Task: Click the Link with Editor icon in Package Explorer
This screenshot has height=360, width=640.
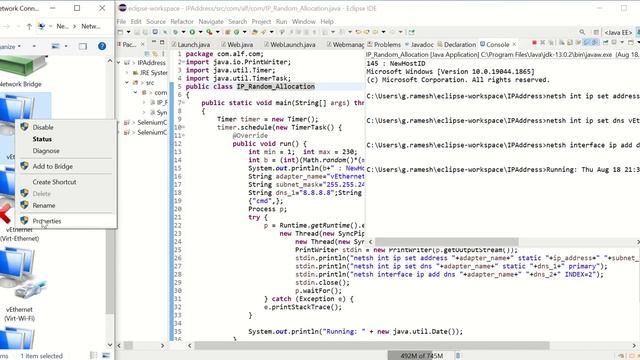Action: (x=155, y=53)
